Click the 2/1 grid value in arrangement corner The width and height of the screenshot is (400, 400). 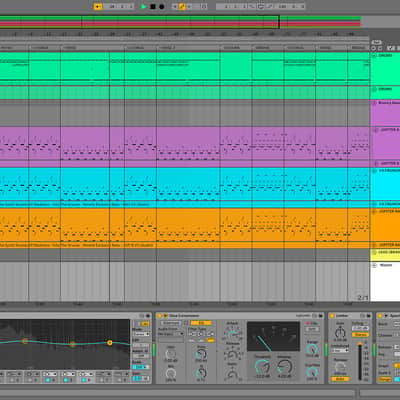click(x=363, y=297)
